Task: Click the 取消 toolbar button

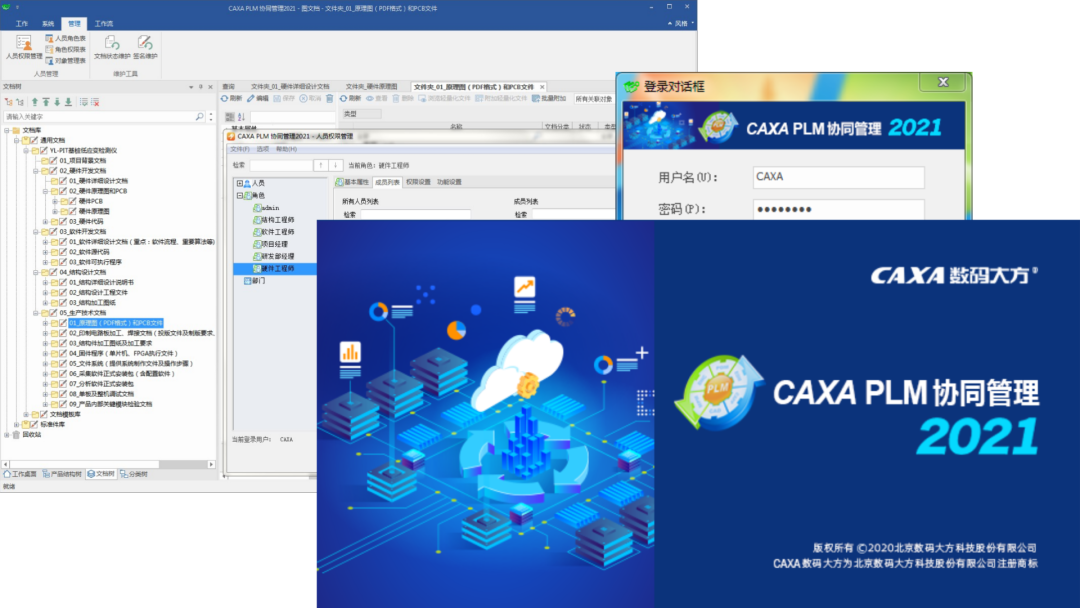Action: click(311, 98)
